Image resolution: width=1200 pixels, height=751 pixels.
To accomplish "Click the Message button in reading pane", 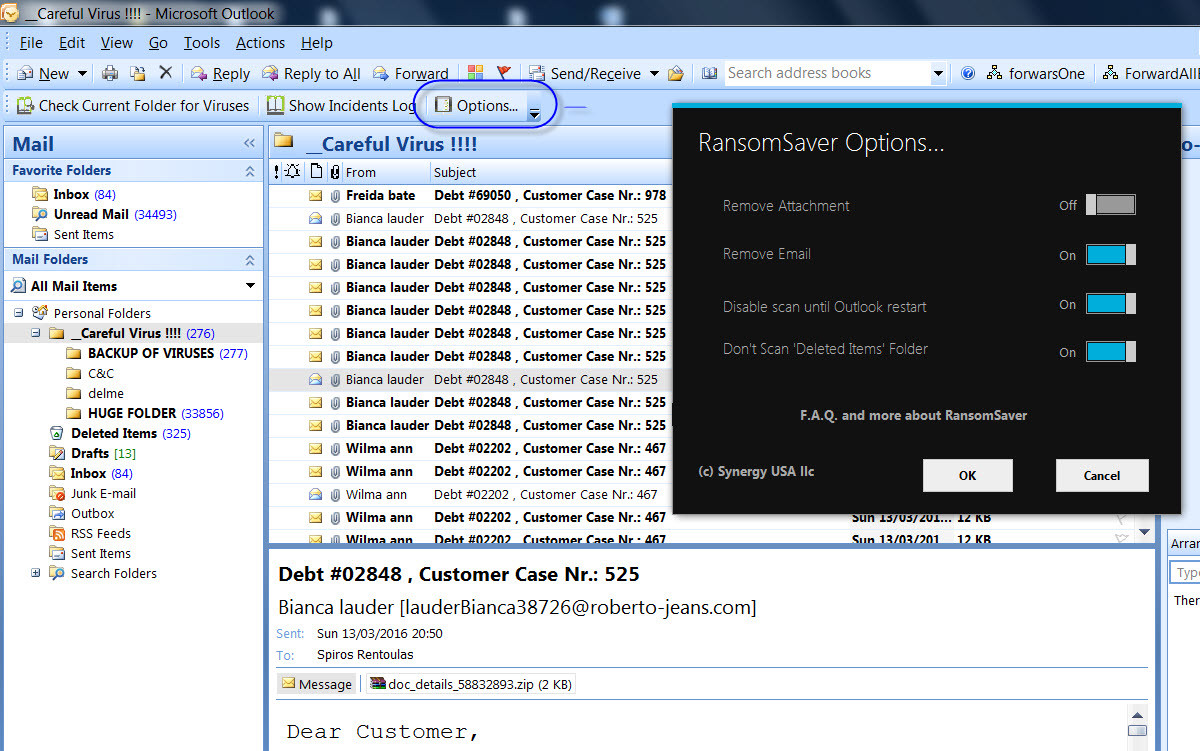I will click(x=317, y=684).
